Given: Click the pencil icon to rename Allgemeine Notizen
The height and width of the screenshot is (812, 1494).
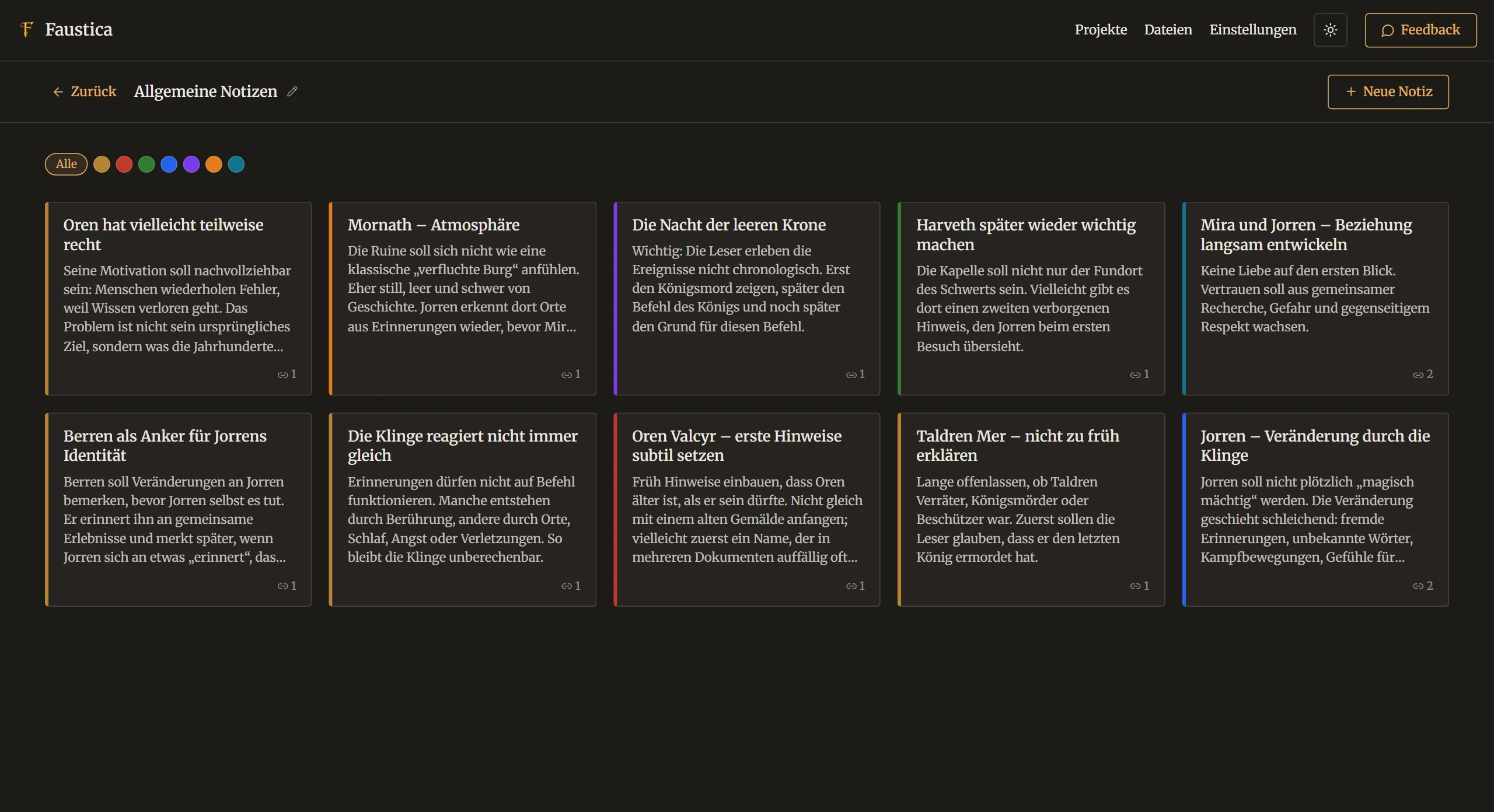Looking at the screenshot, I should 292,92.
